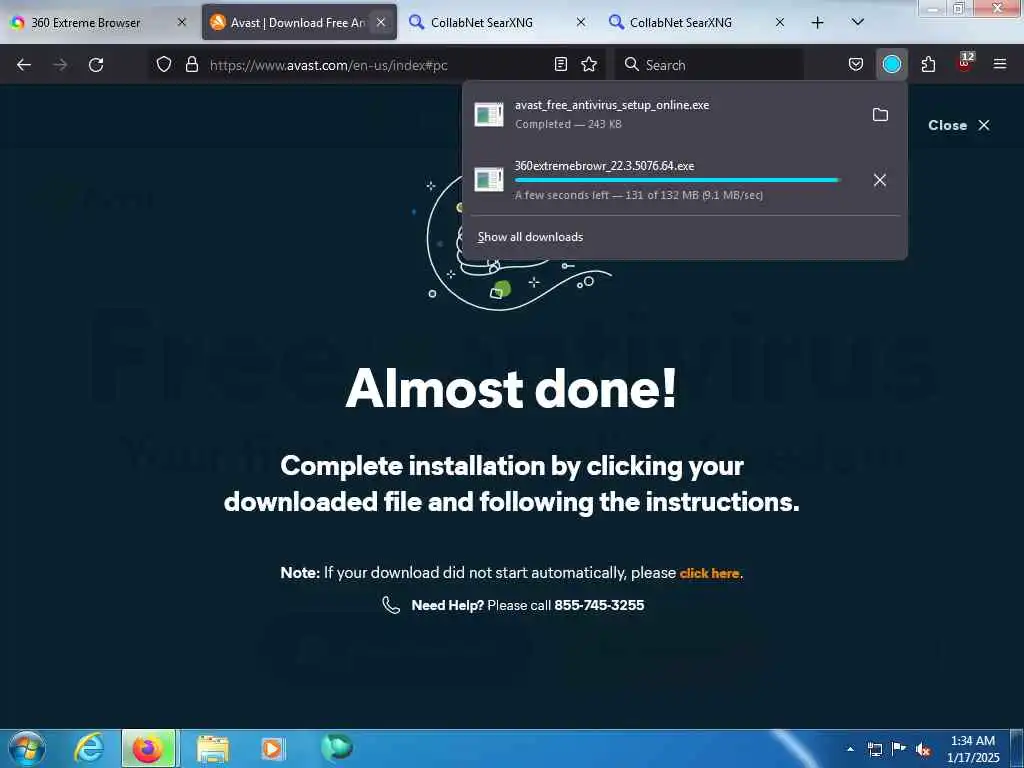
Task: Go back to the previous page
Action: [x=24, y=65]
